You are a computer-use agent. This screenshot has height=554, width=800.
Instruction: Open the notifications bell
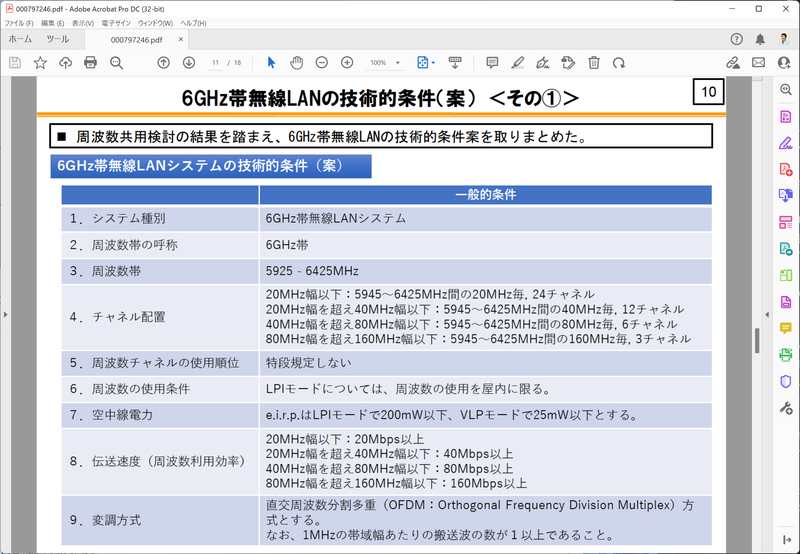click(x=760, y=39)
